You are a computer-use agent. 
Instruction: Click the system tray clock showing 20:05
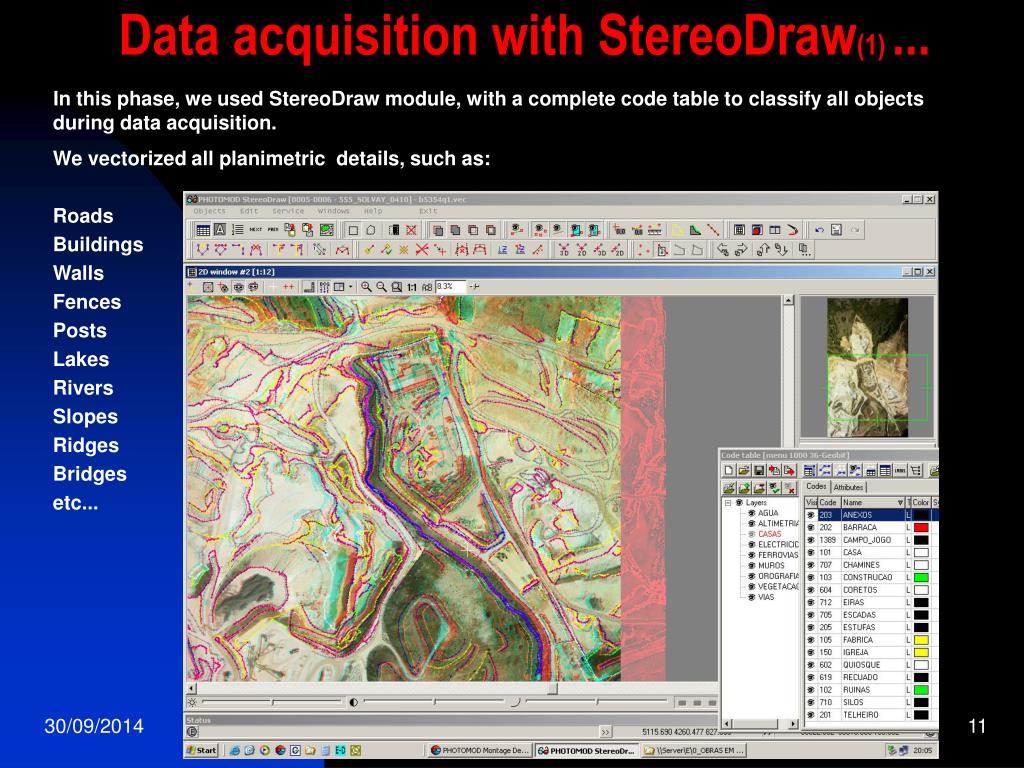point(922,750)
